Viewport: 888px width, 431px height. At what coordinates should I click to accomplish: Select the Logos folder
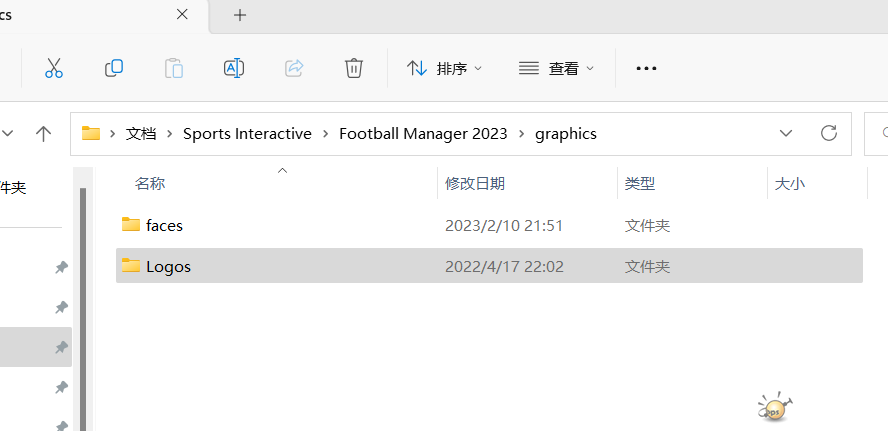(x=489, y=266)
